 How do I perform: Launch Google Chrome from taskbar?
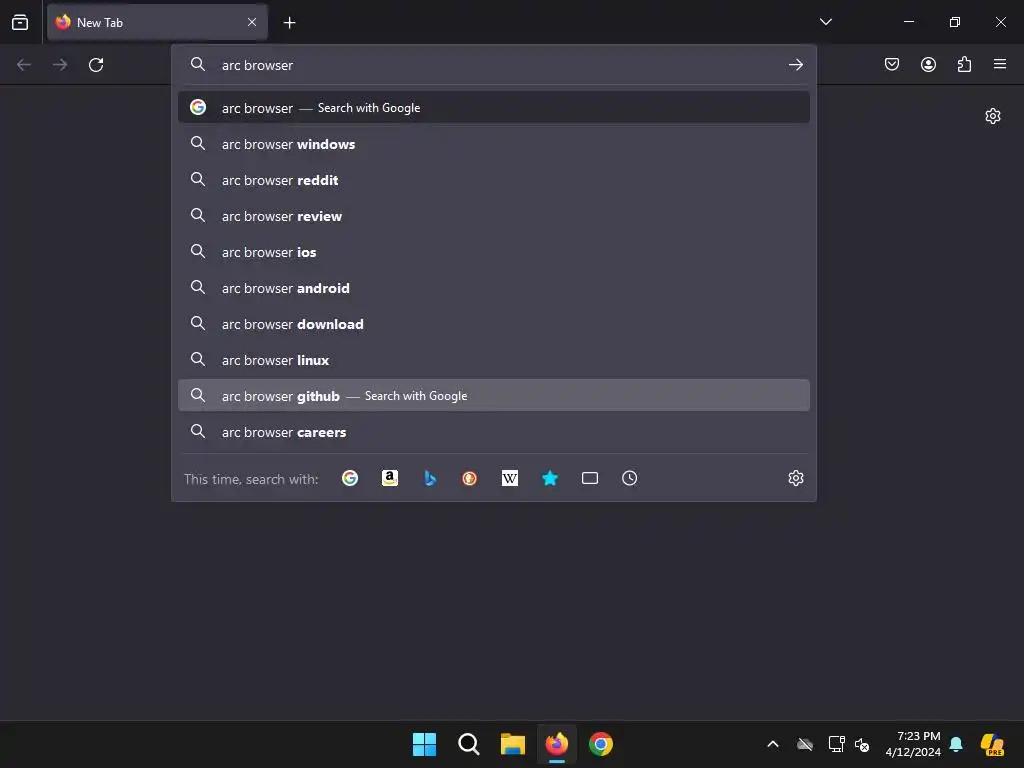click(x=601, y=744)
